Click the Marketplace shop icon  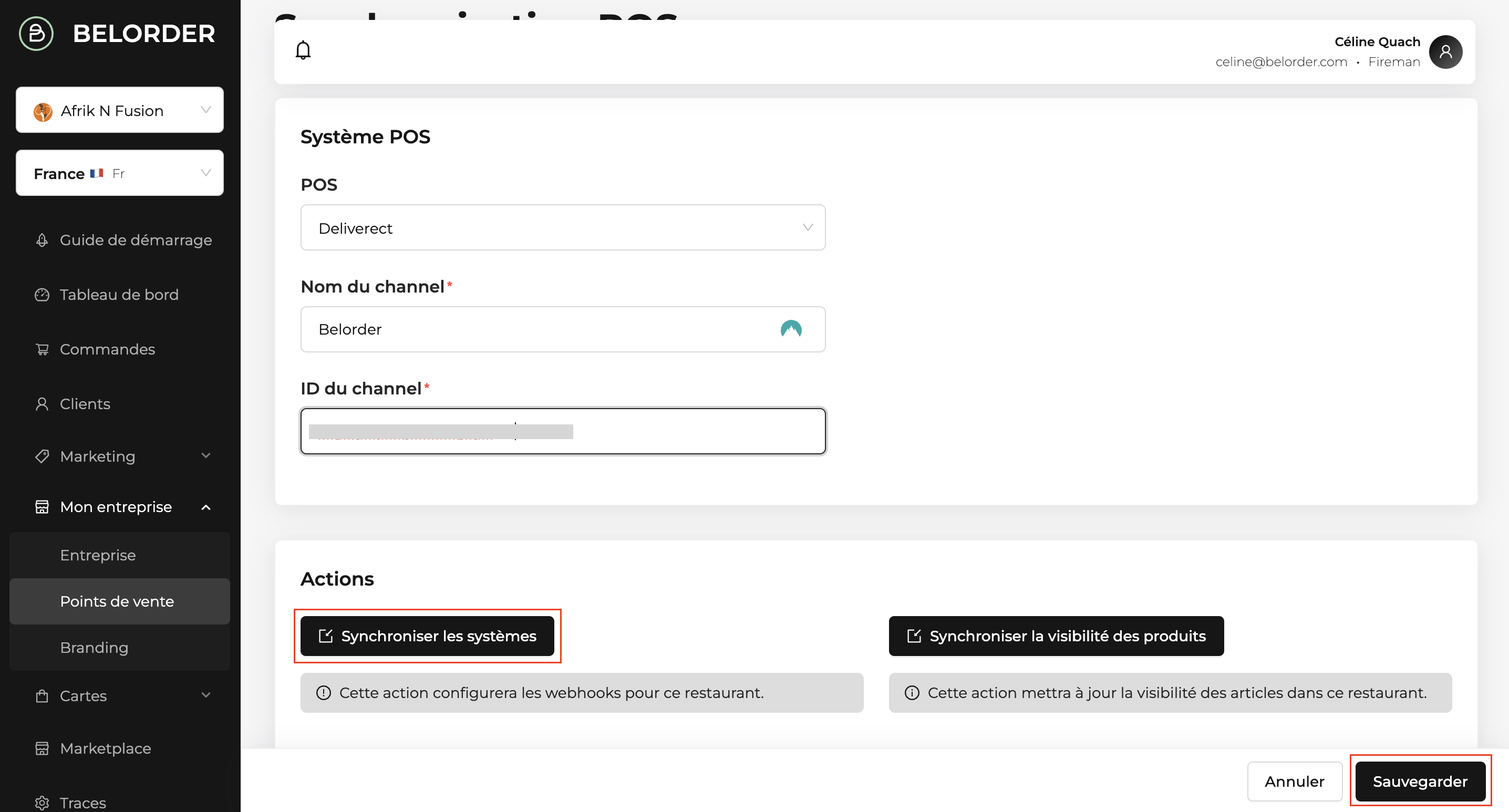pos(42,748)
